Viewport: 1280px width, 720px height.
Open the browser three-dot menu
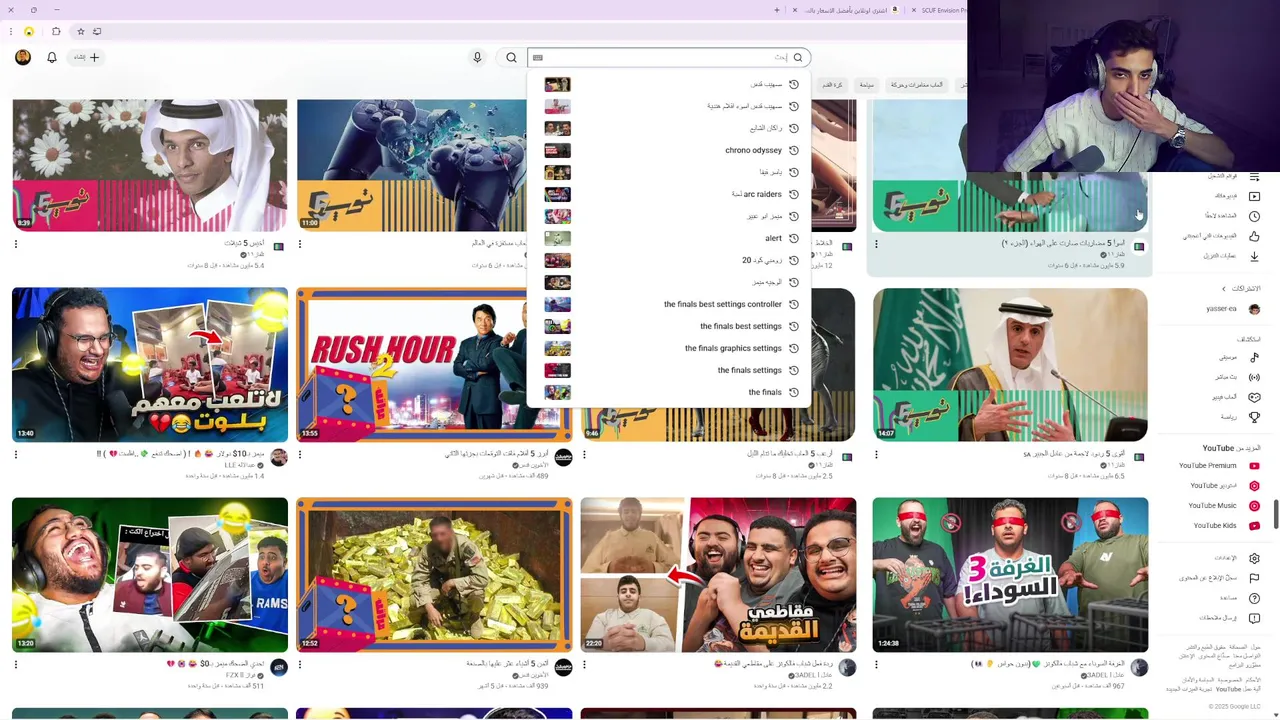(12, 31)
